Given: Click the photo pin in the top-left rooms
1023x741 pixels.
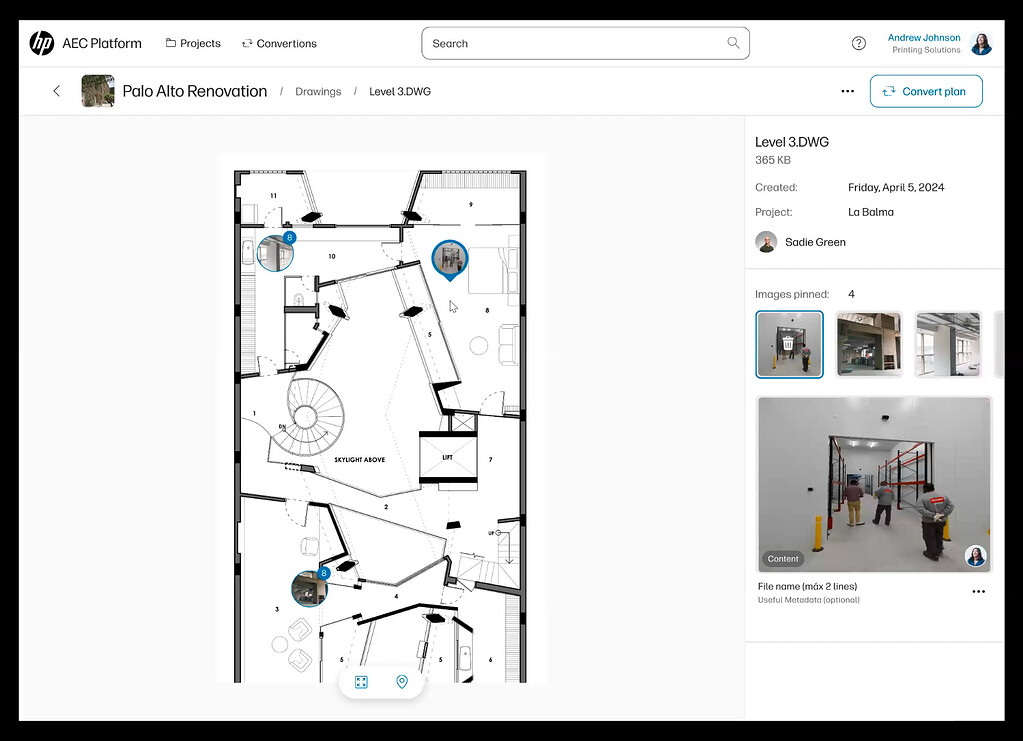Looking at the screenshot, I should pos(274,253).
